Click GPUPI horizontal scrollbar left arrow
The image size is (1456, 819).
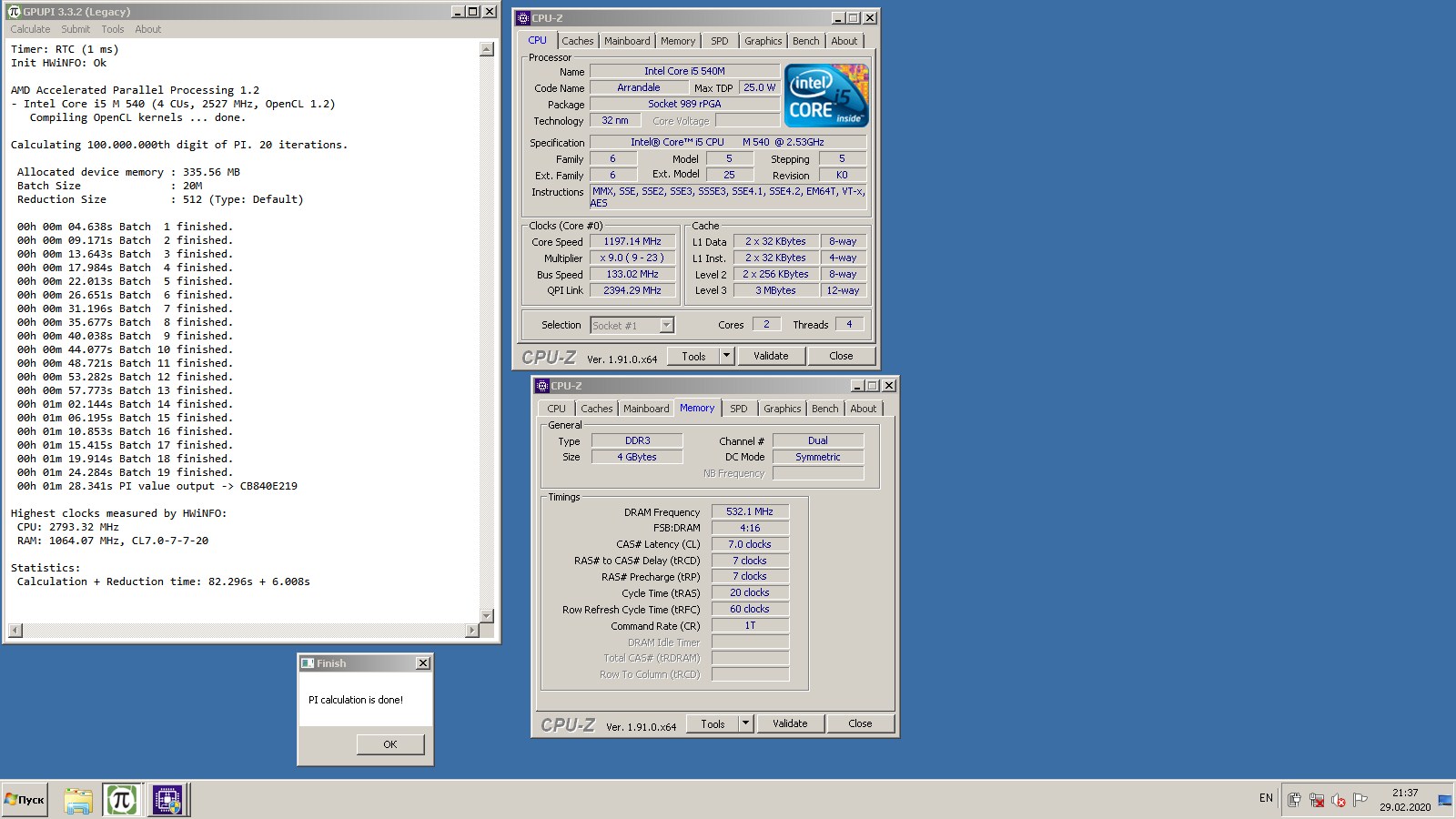pyautogui.click(x=15, y=630)
